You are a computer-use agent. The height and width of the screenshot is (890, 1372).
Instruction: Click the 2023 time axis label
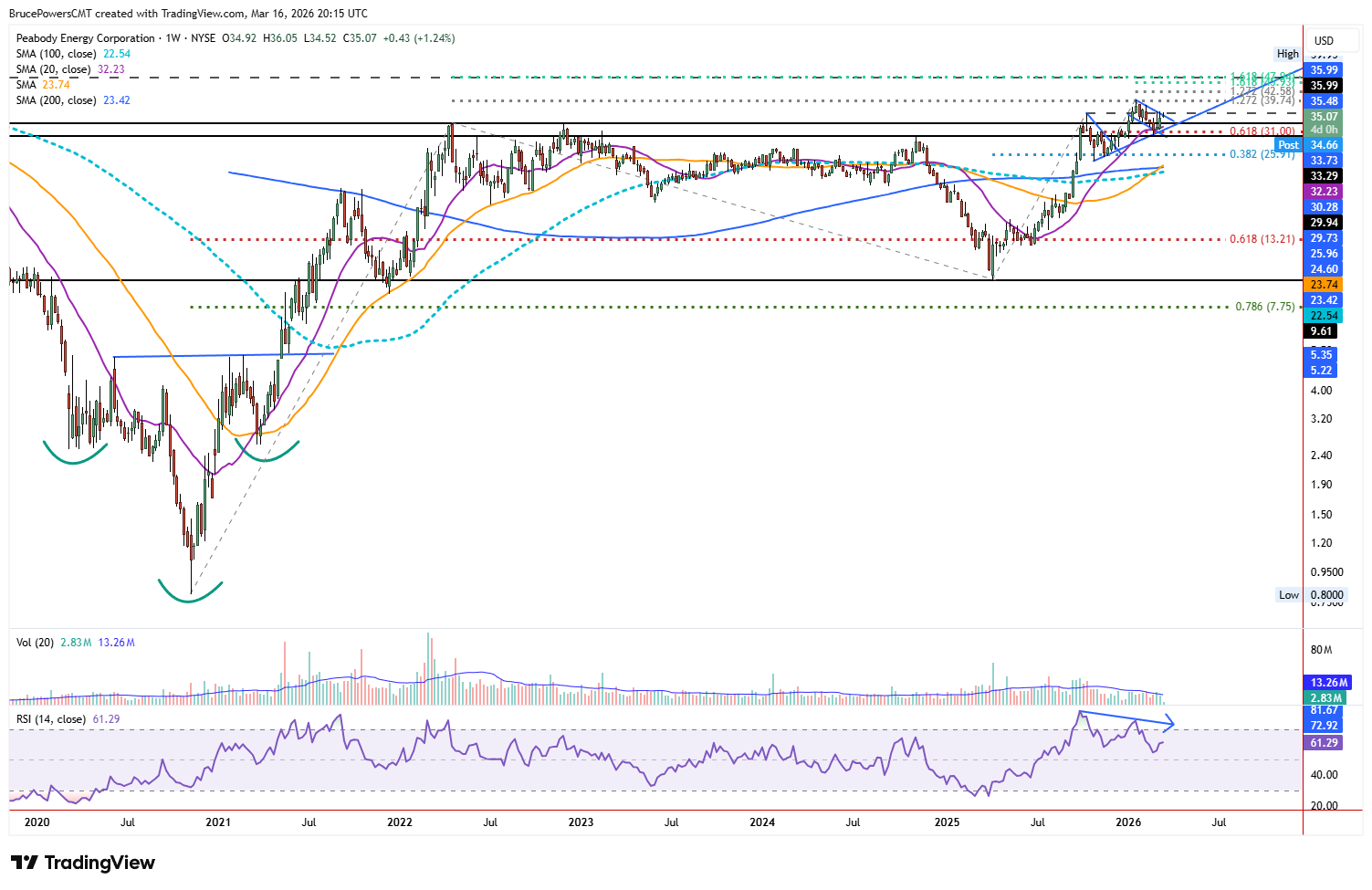point(581,822)
